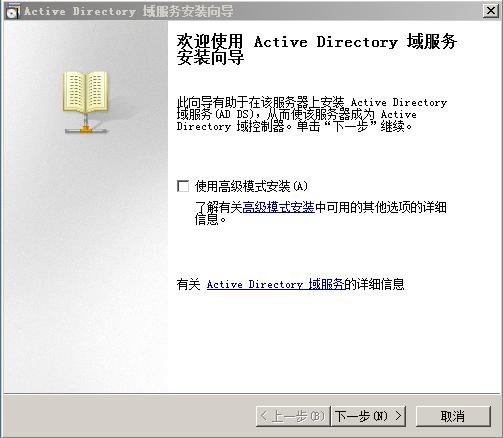The image size is (503, 438).
Task: Click the 了解有关 text before the link
Action: (x=219, y=207)
